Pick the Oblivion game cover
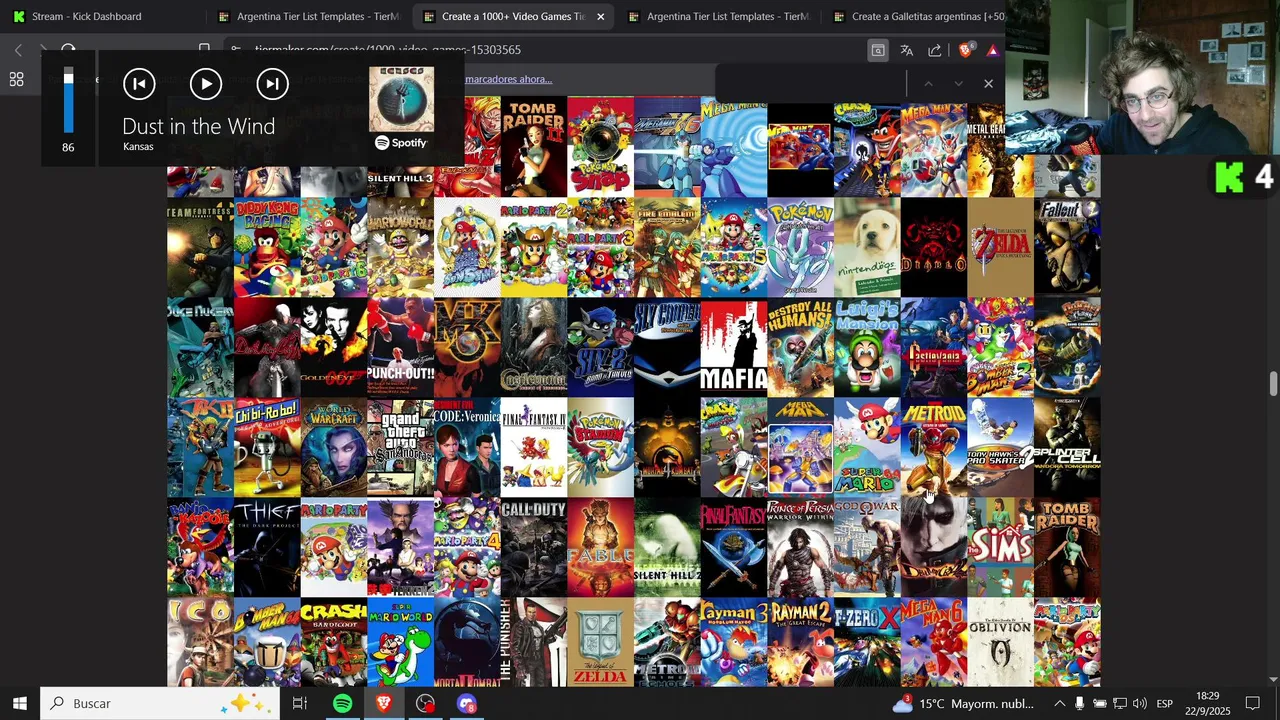1280x720 pixels. 1000,642
